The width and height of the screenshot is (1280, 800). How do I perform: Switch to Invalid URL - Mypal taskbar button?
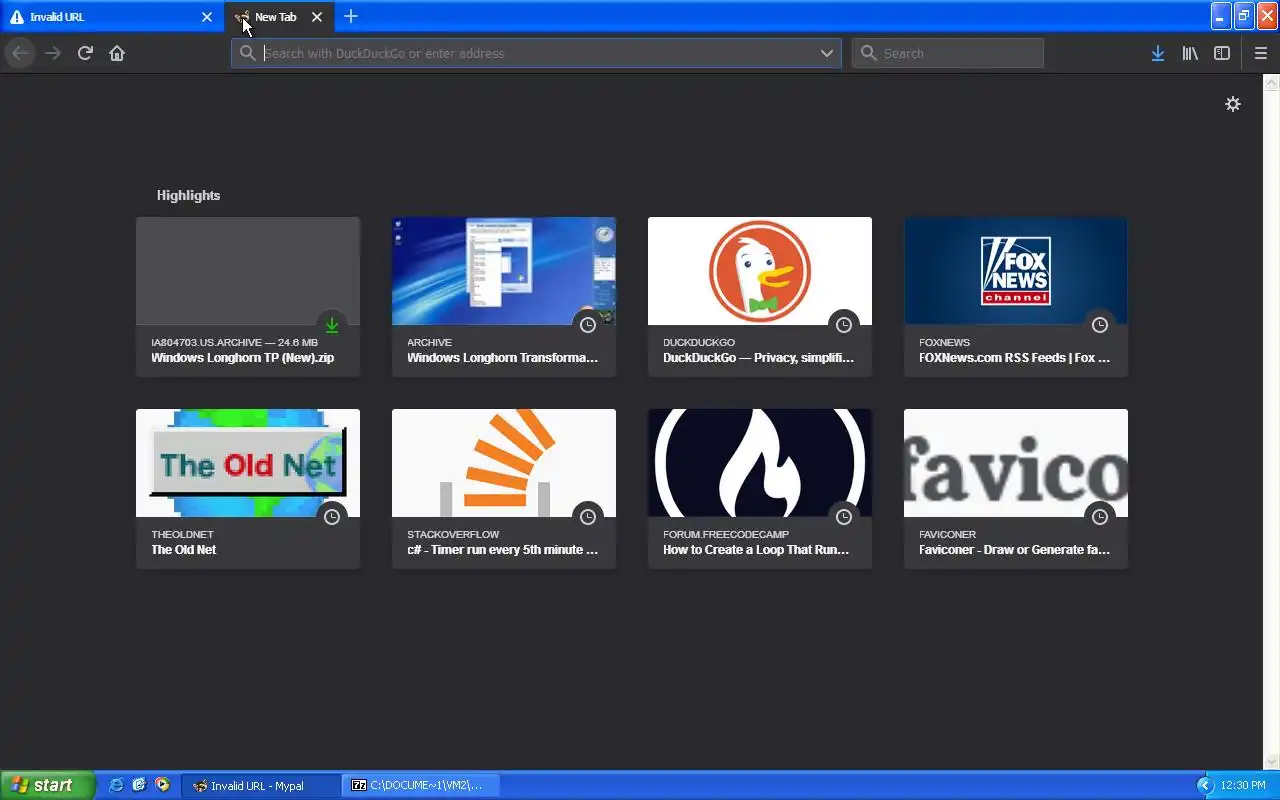pos(262,785)
